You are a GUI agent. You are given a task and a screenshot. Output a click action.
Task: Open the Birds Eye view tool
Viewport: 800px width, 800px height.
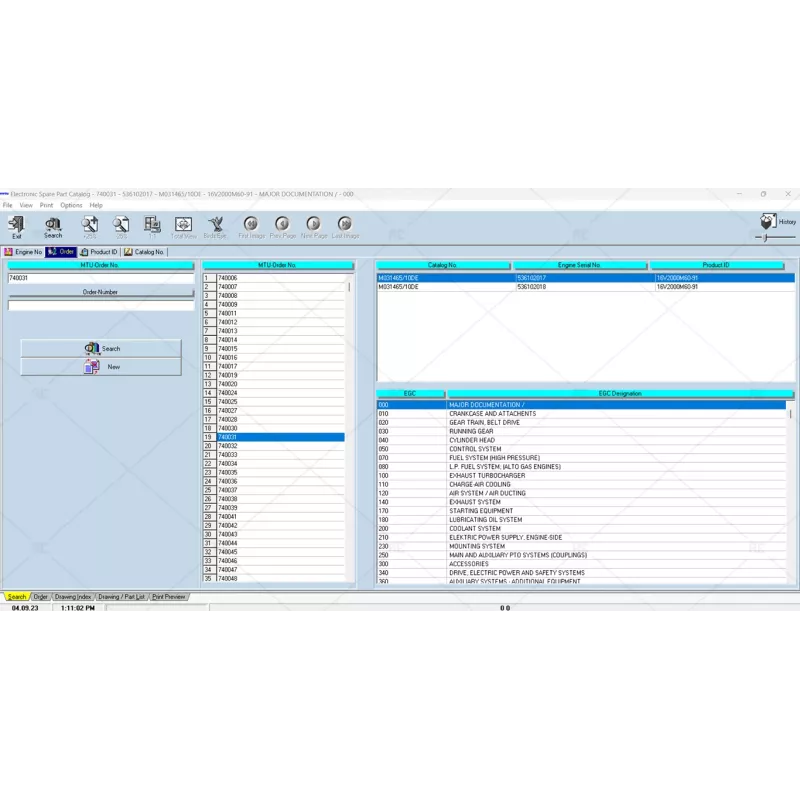tap(215, 226)
